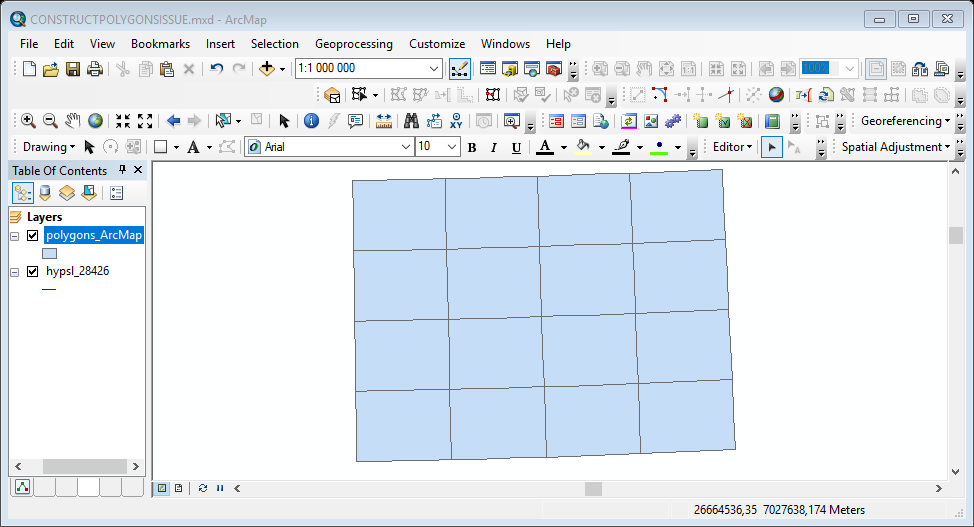974x527 pixels.
Task: Paste from clipboard
Action: (x=166, y=68)
